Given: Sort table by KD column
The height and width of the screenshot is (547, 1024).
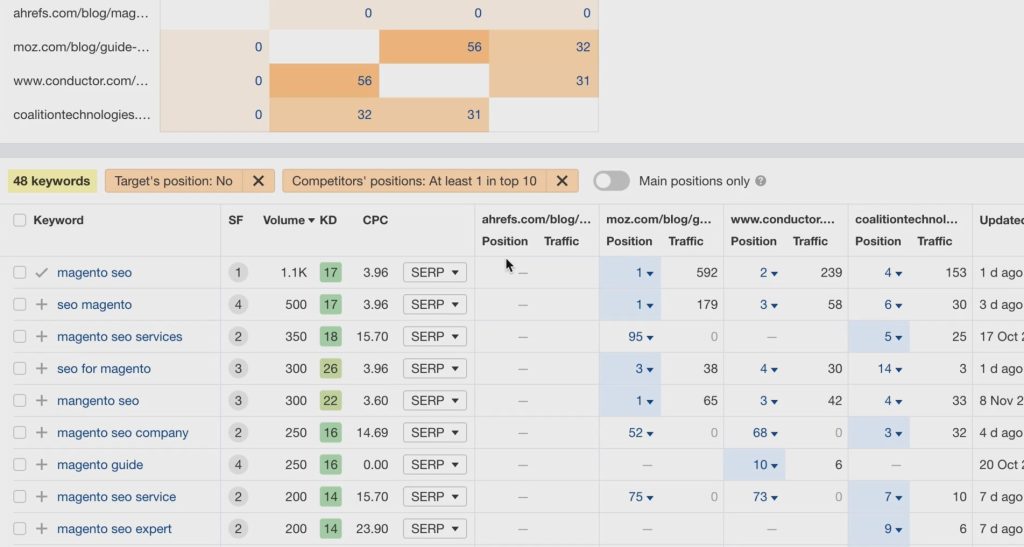Looking at the screenshot, I should click(328, 220).
